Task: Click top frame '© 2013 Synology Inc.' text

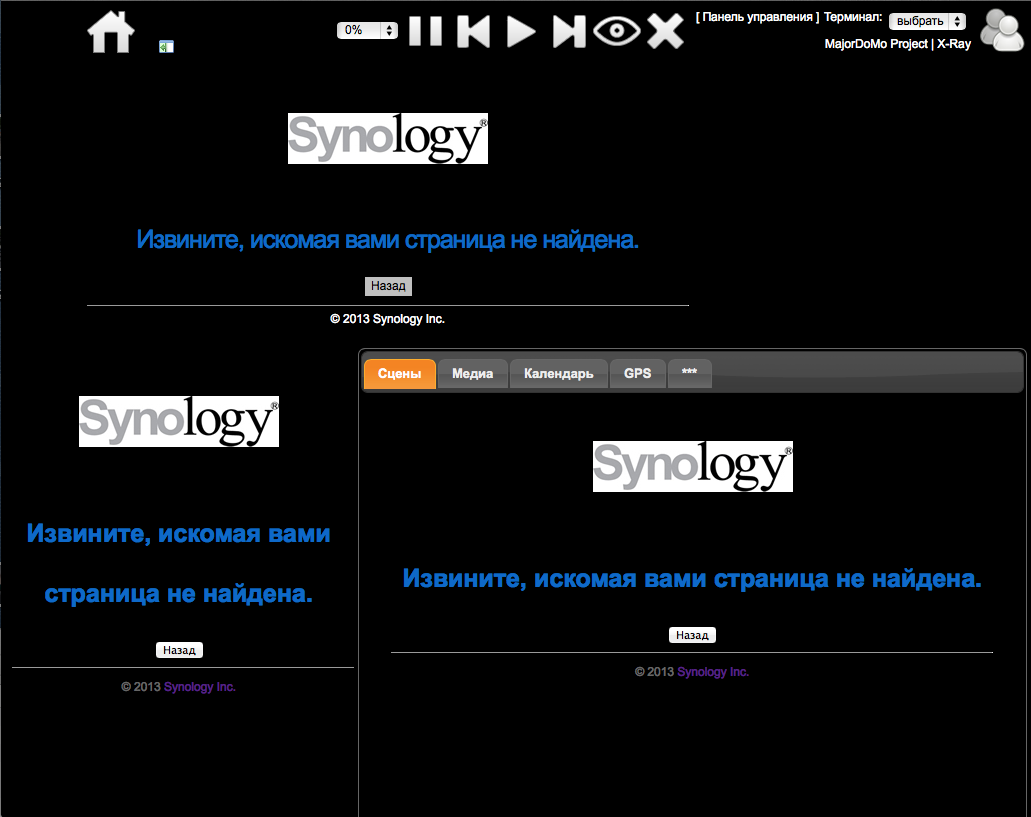Action: [387, 319]
